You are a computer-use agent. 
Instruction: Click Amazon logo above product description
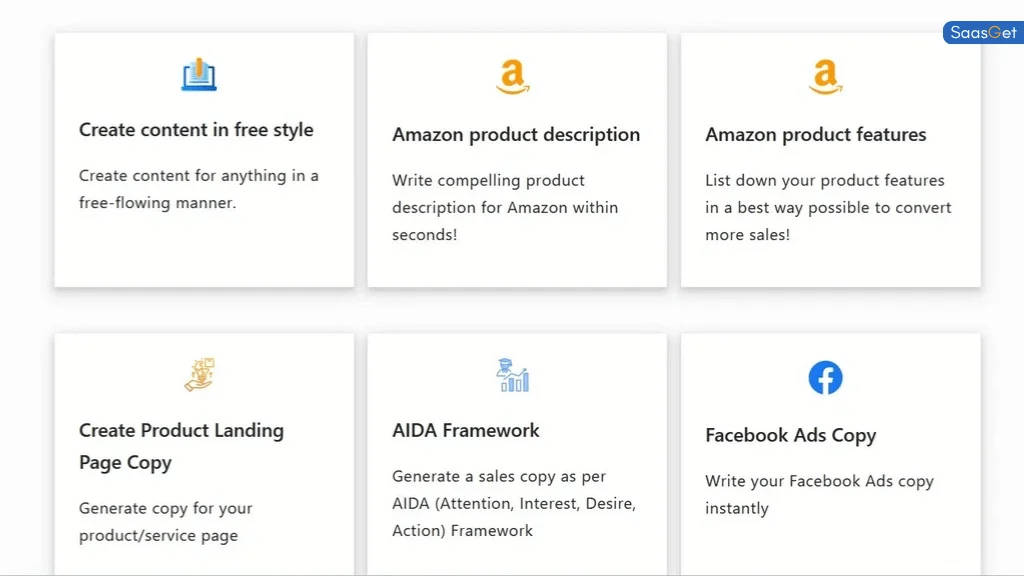pyautogui.click(x=513, y=77)
